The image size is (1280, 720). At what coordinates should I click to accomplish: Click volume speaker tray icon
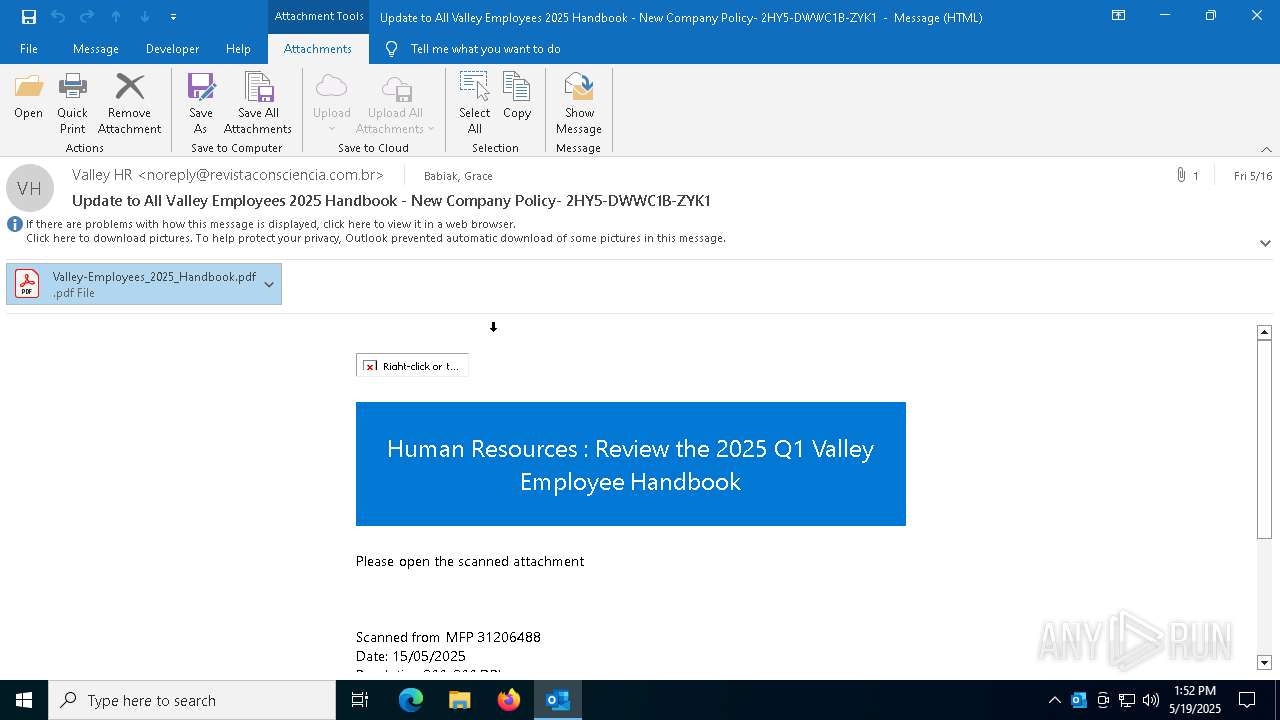point(1151,700)
